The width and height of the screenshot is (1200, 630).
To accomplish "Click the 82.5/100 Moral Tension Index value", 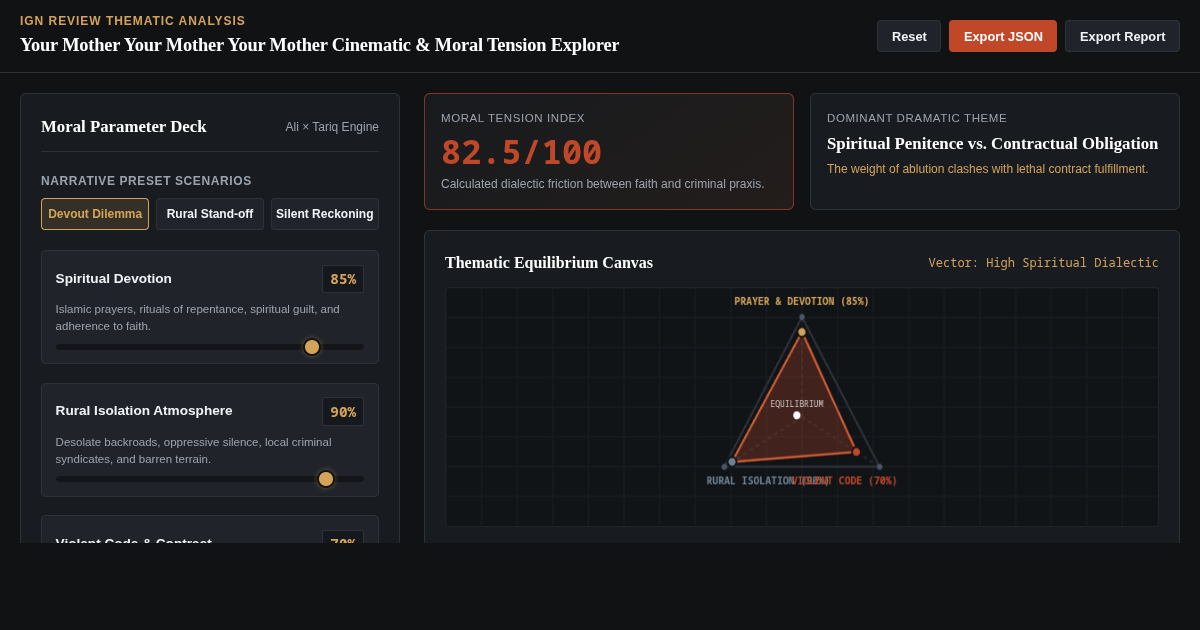I will click(x=522, y=153).
